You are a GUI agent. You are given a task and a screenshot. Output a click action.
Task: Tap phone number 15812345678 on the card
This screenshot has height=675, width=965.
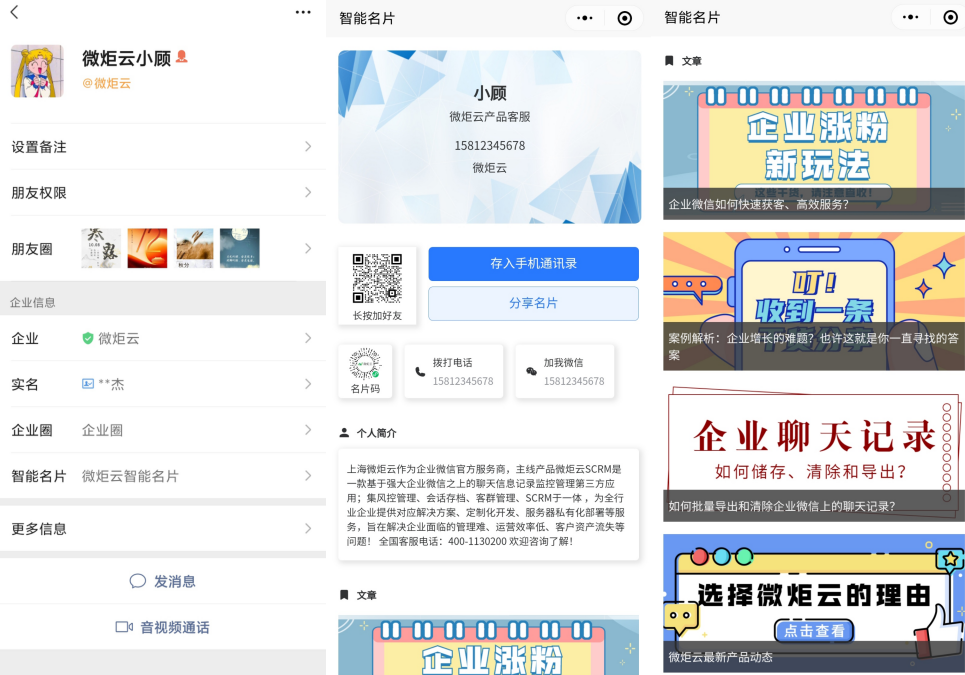(490, 146)
